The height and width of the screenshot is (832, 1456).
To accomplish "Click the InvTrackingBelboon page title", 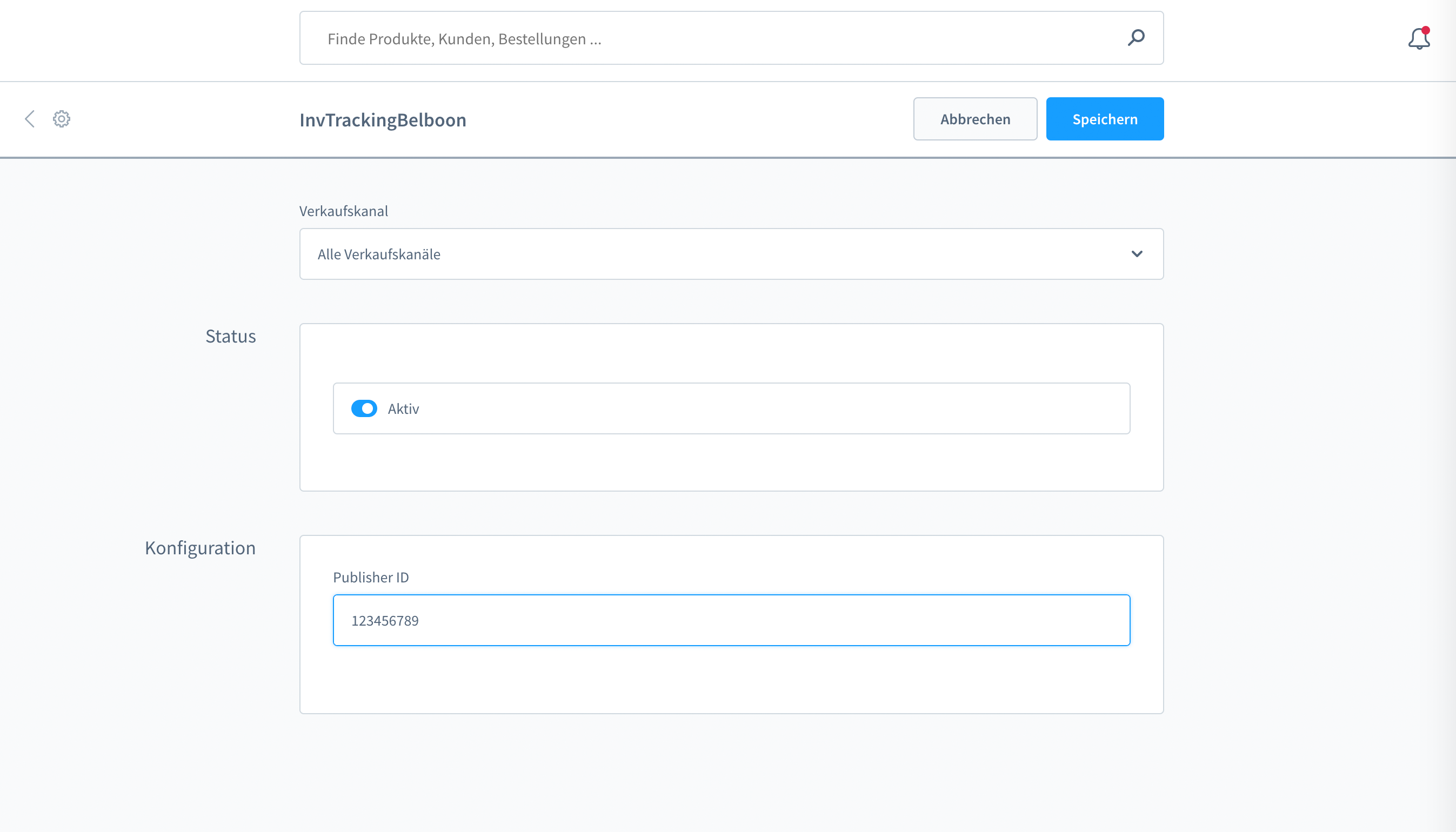I will [x=383, y=120].
